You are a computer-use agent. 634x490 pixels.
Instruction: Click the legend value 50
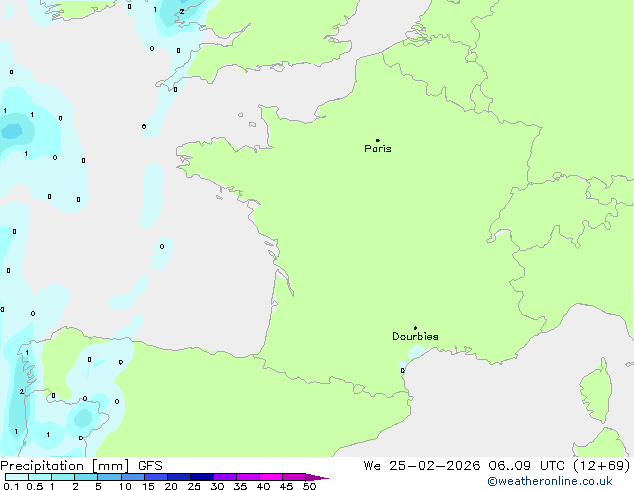pyautogui.click(x=310, y=486)
